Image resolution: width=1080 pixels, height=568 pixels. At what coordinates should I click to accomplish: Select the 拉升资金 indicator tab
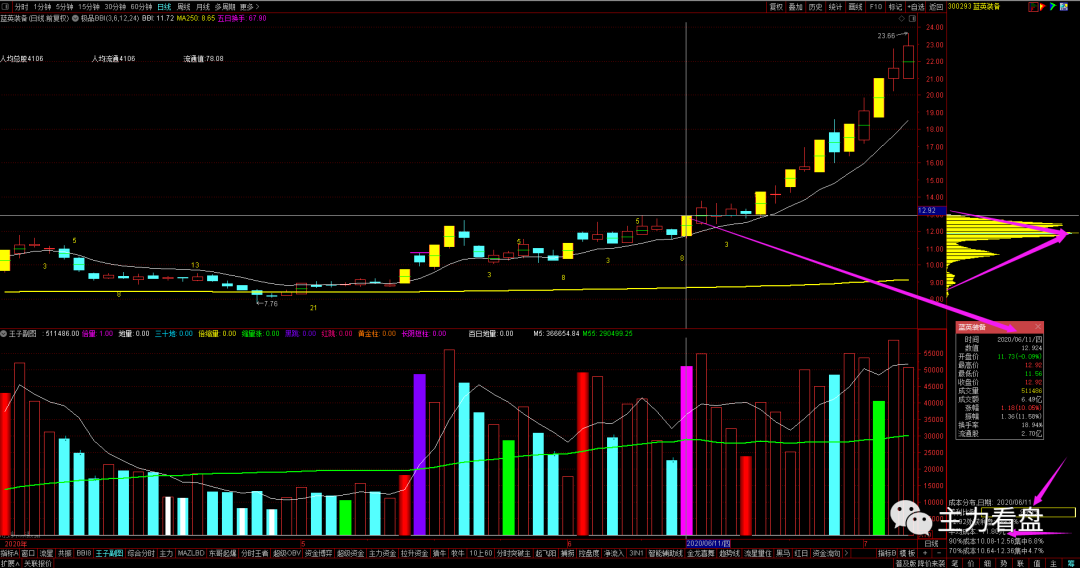click(x=414, y=554)
